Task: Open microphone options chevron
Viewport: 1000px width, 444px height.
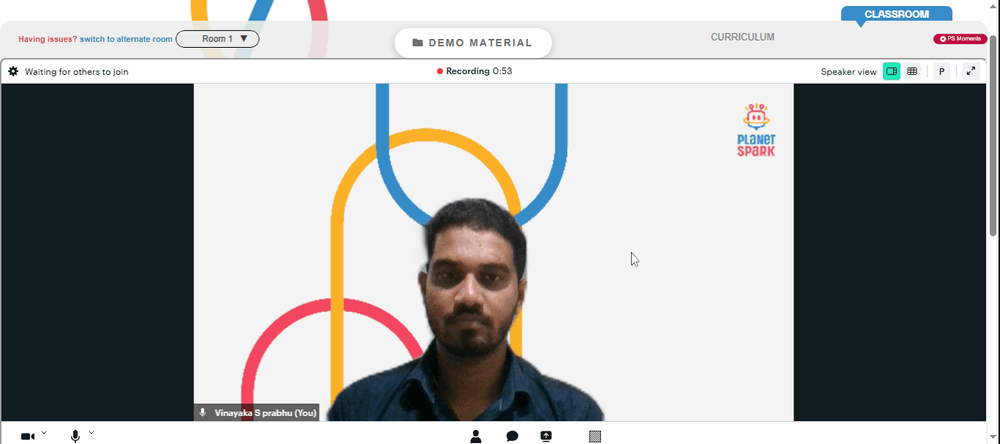Action: [x=91, y=433]
